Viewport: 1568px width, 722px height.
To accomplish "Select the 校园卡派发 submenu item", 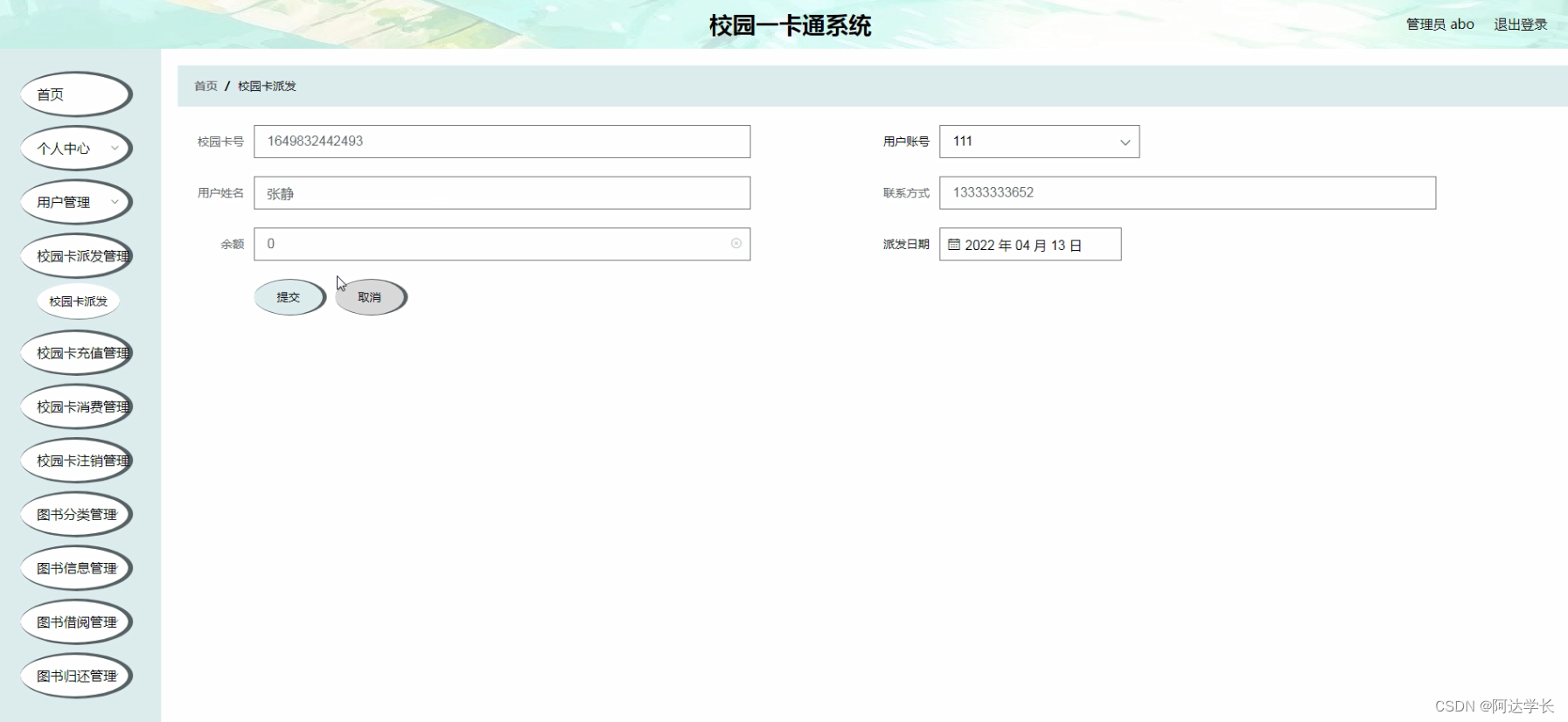I will tap(79, 302).
